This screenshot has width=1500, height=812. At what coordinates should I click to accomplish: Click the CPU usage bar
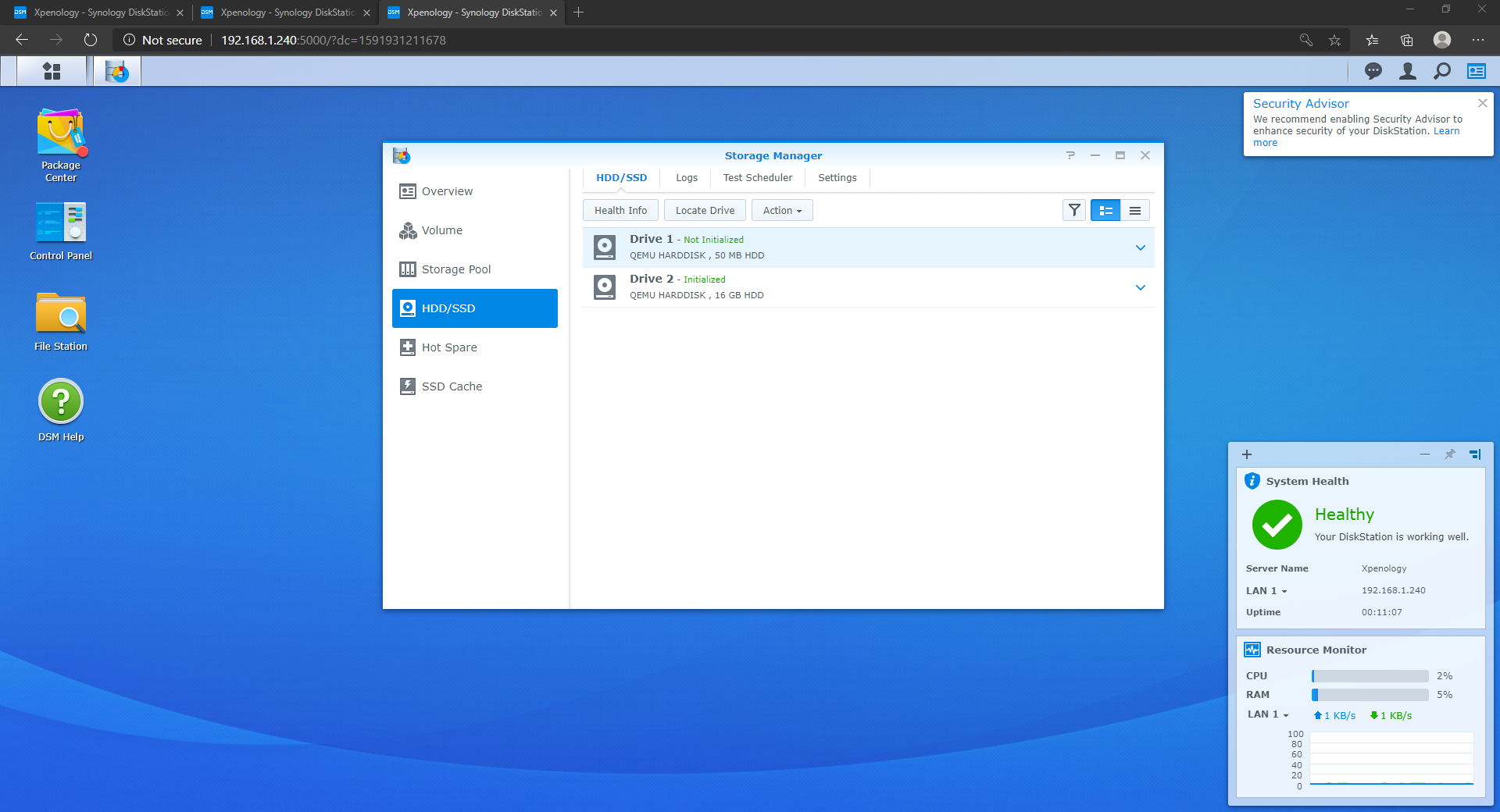[1370, 676]
